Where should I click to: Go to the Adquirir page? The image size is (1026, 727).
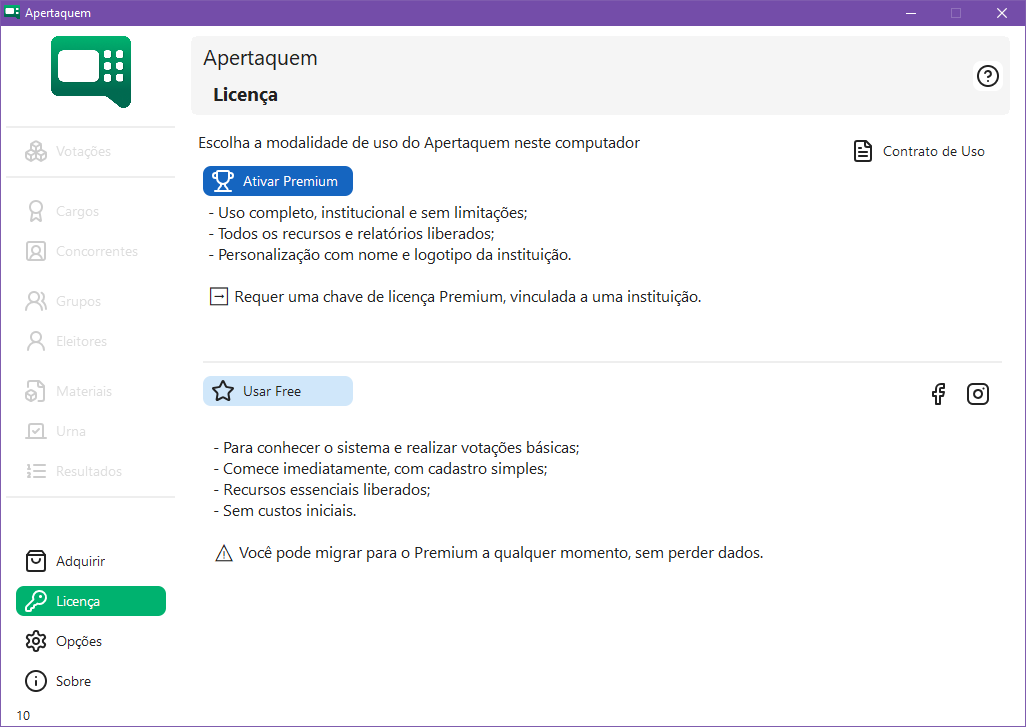tap(90, 561)
